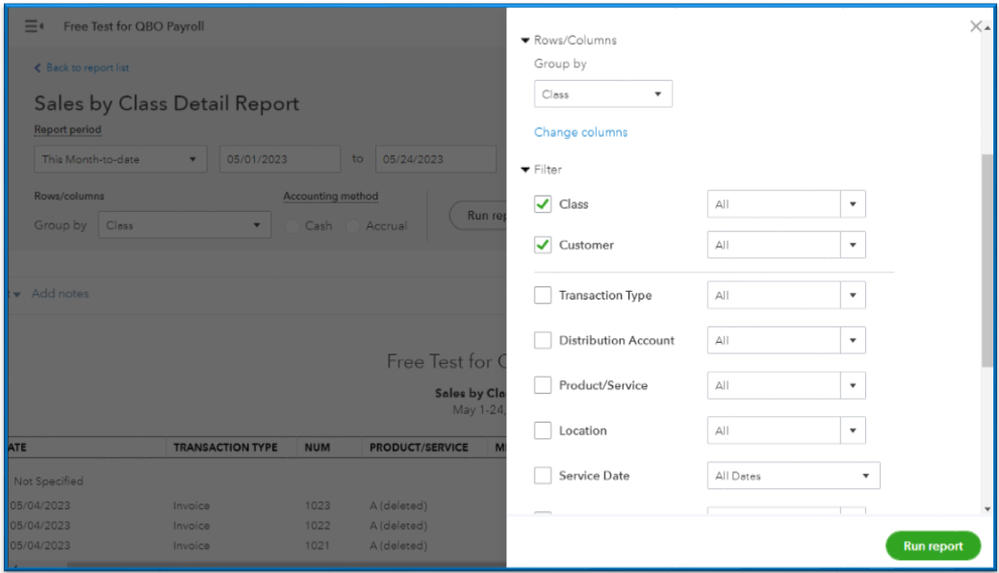The height and width of the screenshot is (573, 999).
Task: Check the Product/Service filter checkbox
Action: point(542,385)
